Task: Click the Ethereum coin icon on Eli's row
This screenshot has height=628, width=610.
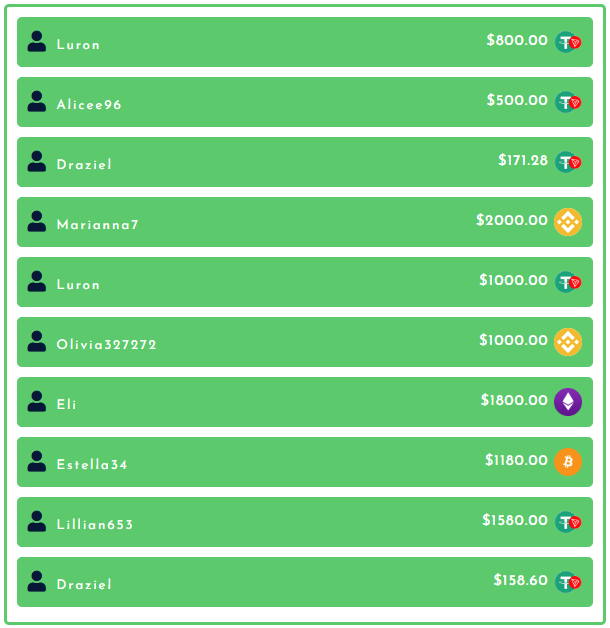Action: (568, 402)
